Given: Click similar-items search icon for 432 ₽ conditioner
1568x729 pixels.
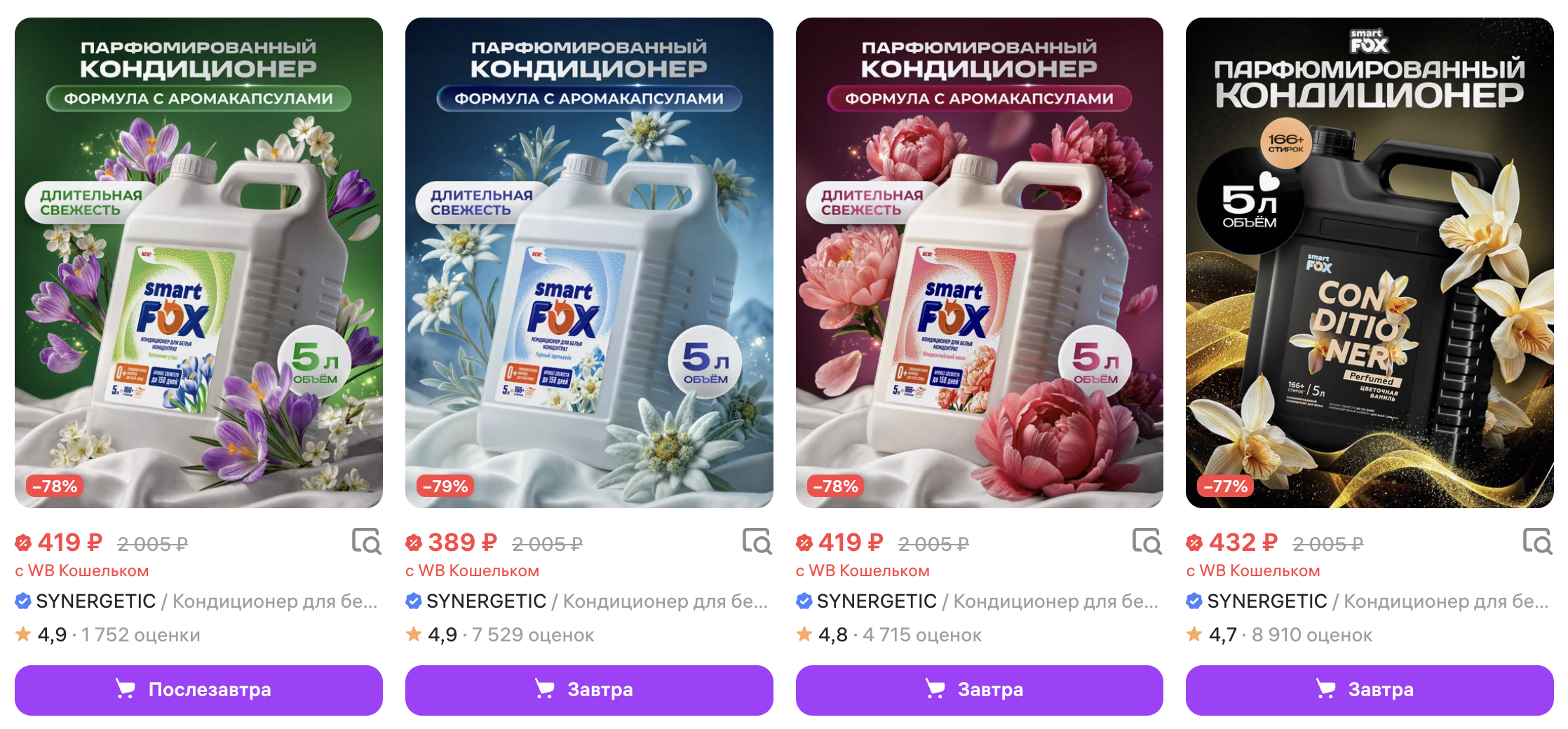Looking at the screenshot, I should point(1537,542).
